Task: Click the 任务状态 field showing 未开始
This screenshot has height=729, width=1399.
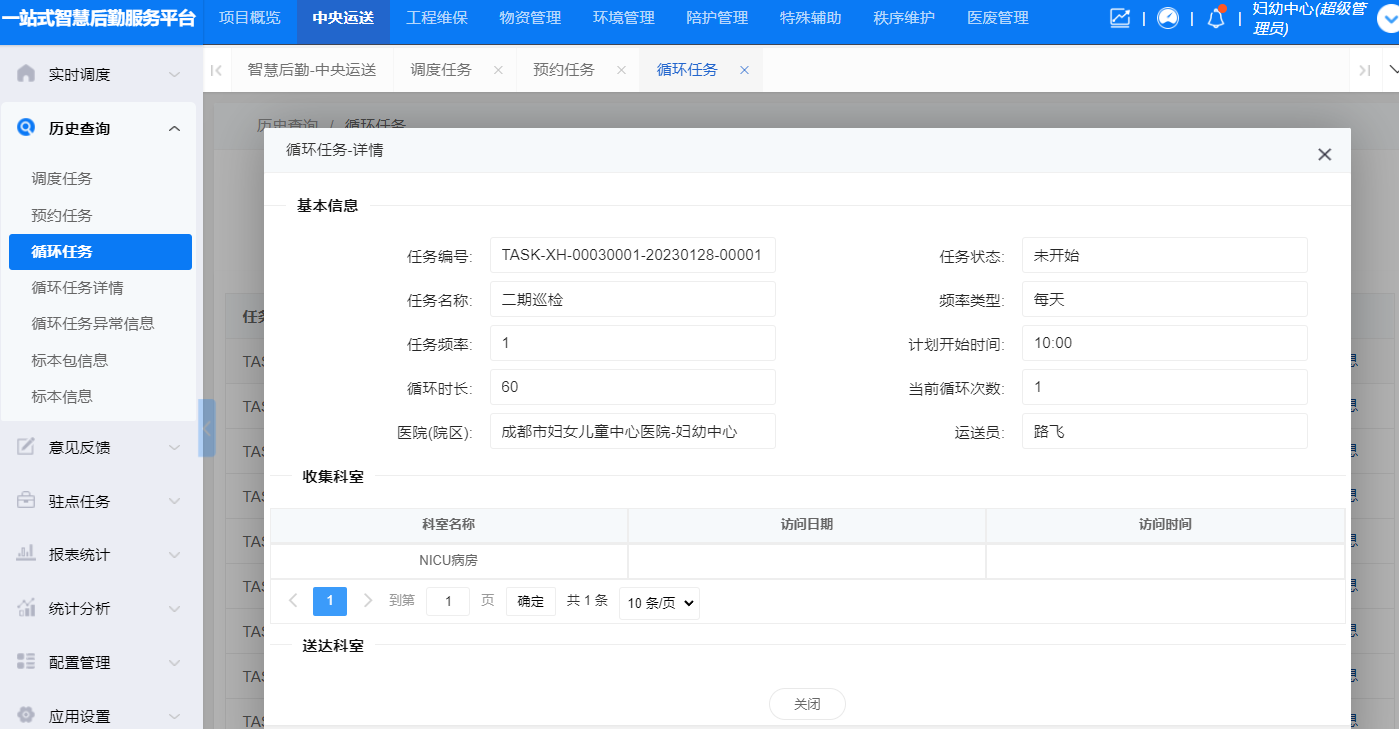Action: (x=1165, y=255)
